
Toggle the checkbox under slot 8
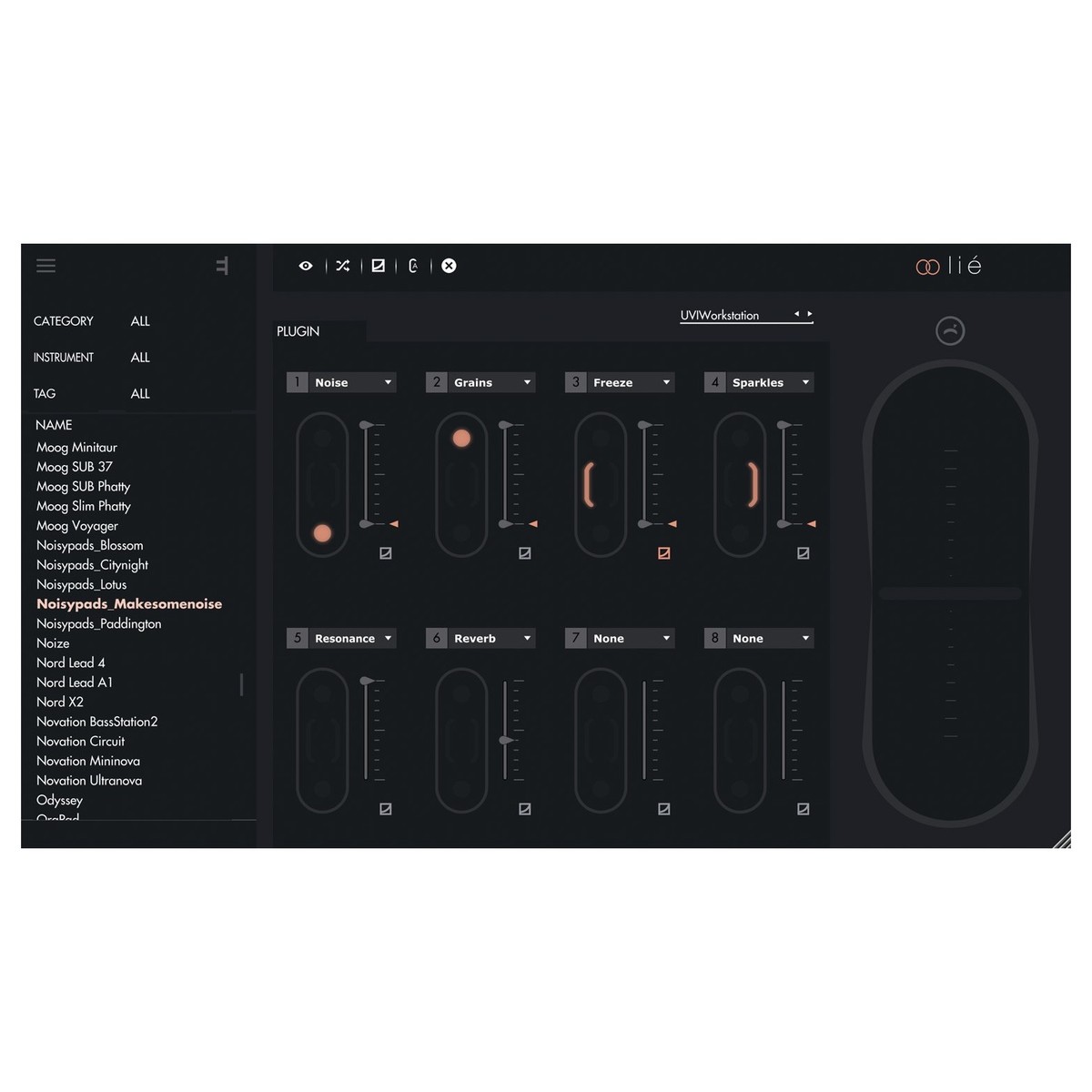804,809
